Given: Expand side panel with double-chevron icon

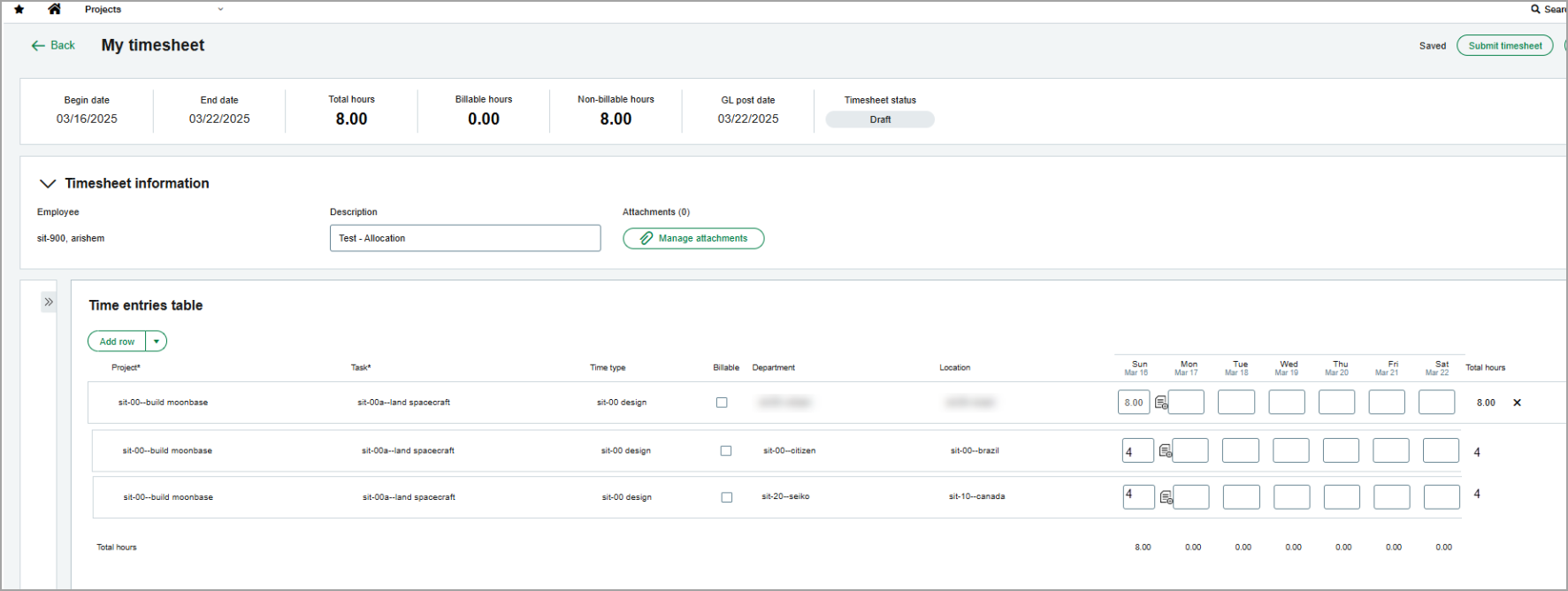Looking at the screenshot, I should point(49,303).
